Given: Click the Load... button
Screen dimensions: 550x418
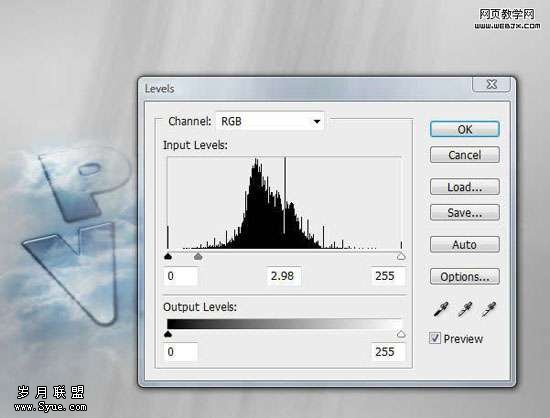Looking at the screenshot, I should (x=465, y=187).
